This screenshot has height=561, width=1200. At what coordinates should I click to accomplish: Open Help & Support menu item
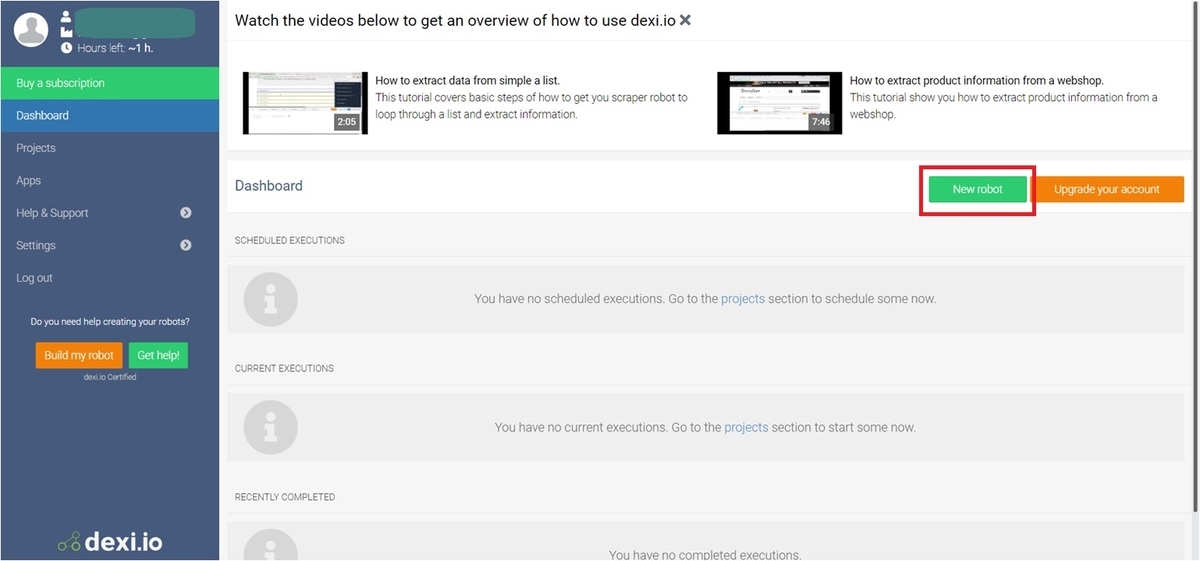53,213
